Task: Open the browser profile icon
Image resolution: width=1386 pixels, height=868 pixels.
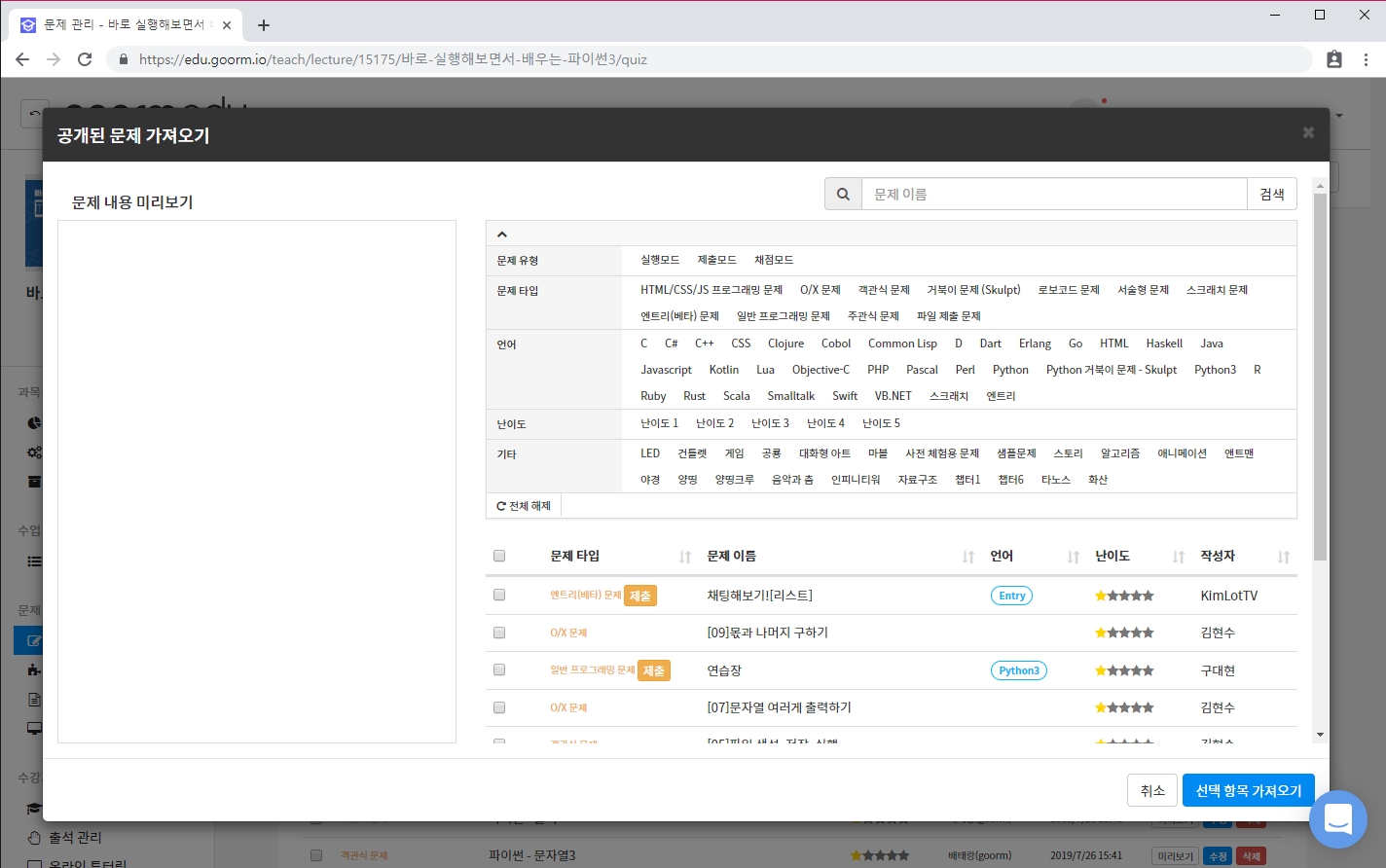Action: [1334, 59]
